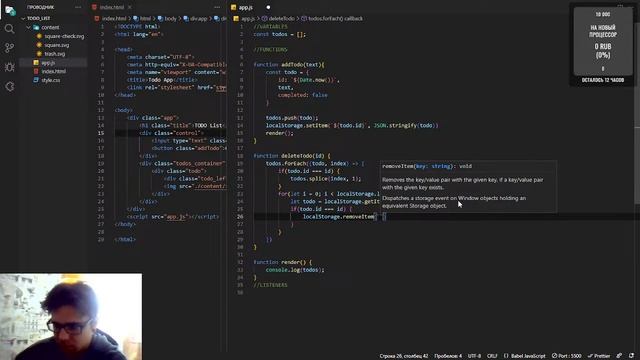Close the index.html tab
The height and width of the screenshot is (360, 640).
pyautogui.click(x=130, y=7)
